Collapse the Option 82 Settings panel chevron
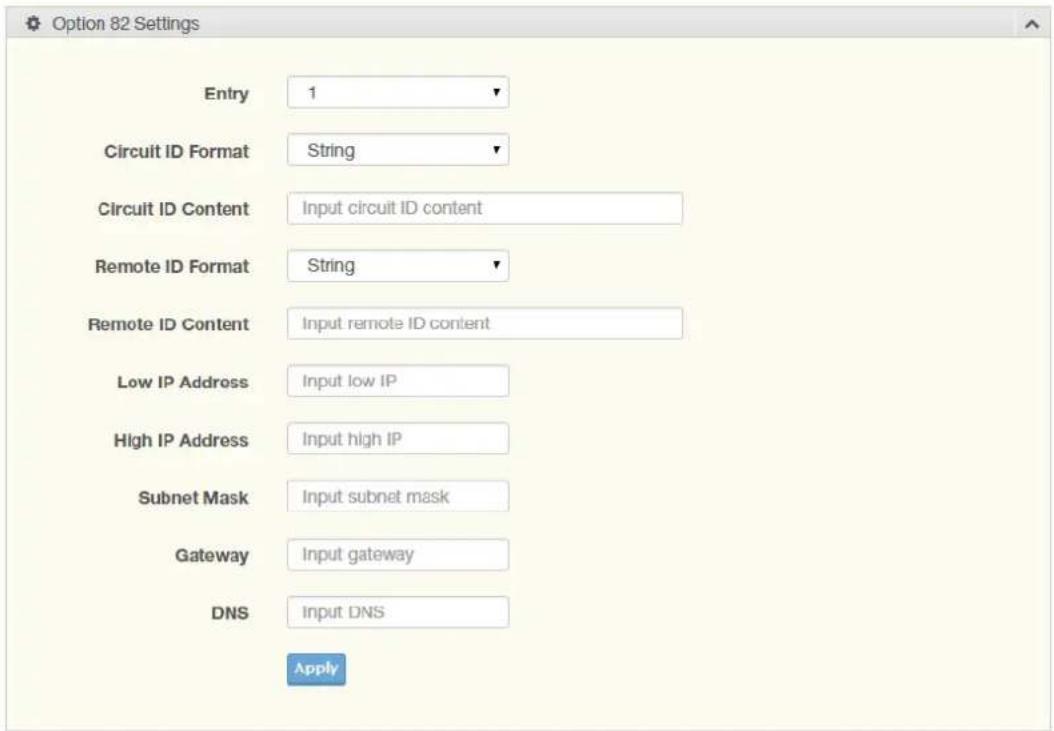Screen dimensions: 1054x731 [1032, 24]
